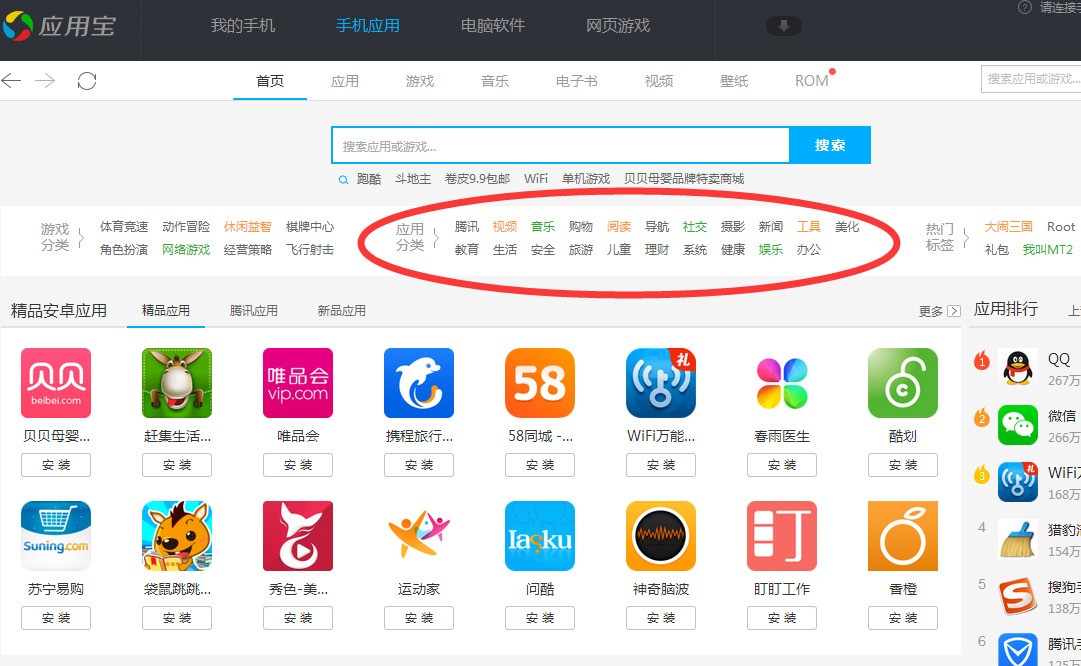Open the ROM sub-navigation tab
This screenshot has width=1081, height=666.
[811, 81]
